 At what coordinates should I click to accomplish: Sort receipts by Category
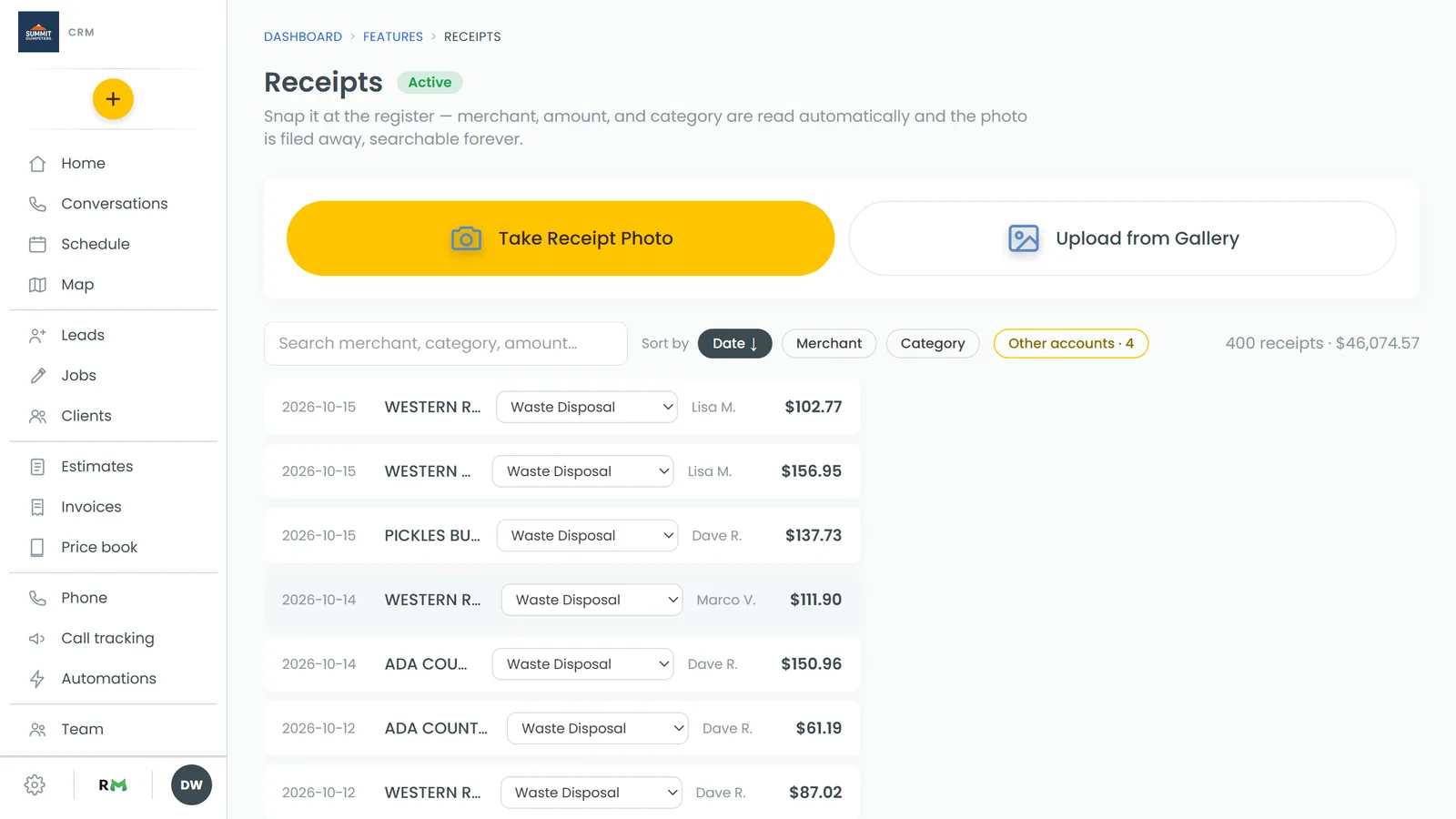pyautogui.click(x=933, y=344)
